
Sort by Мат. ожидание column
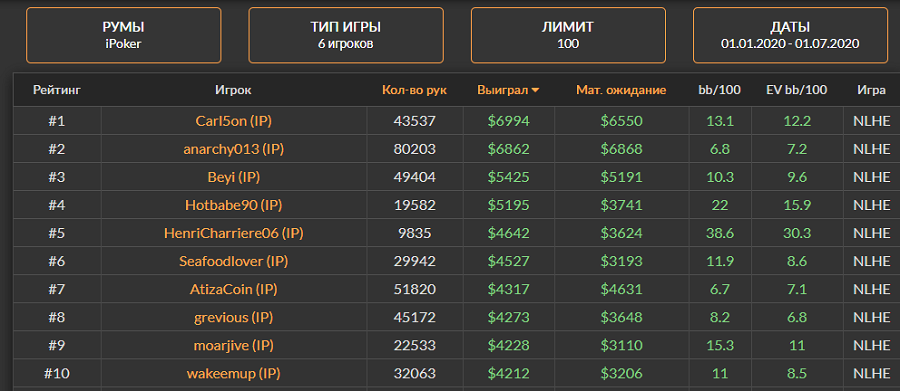tap(622, 90)
